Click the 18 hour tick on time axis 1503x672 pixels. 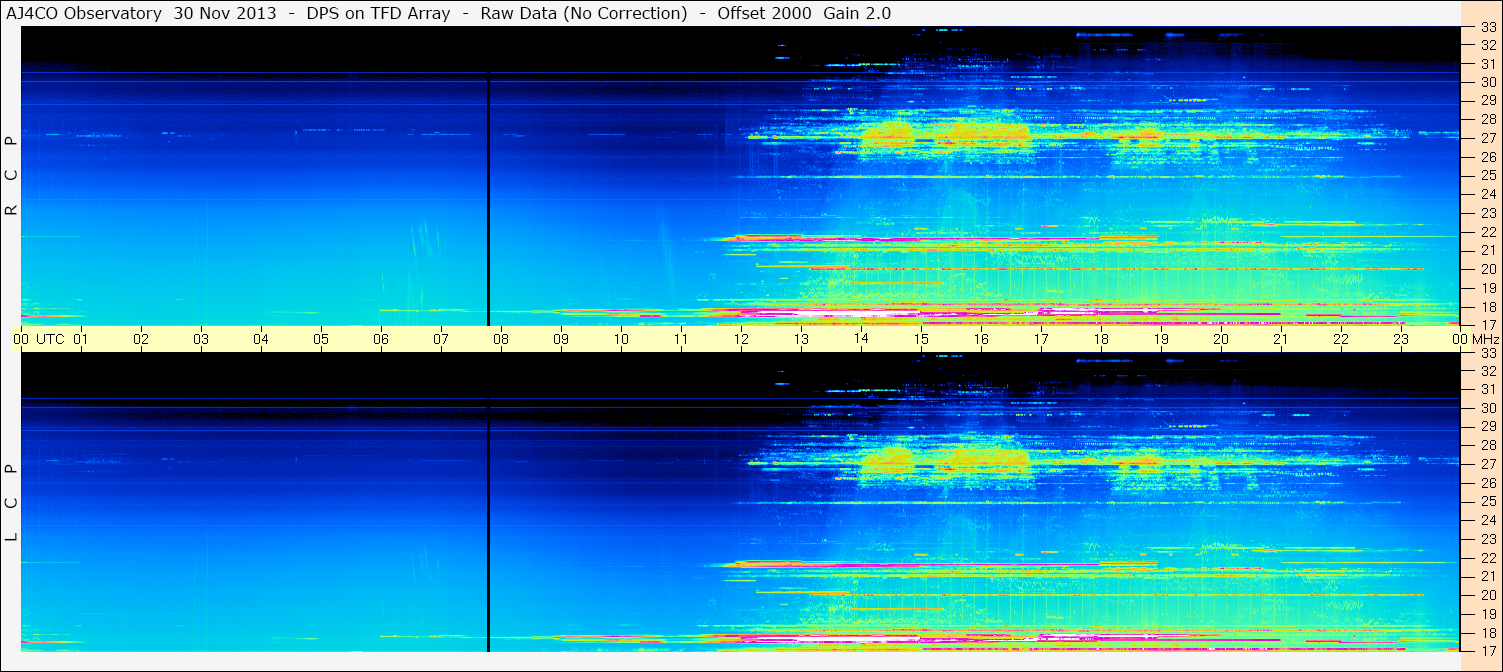[1101, 339]
